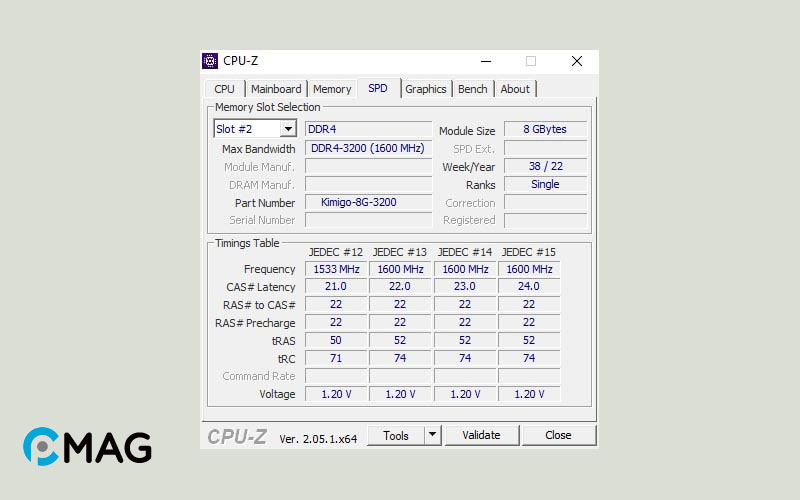Click JEDEC #15 Voltage 1.20 V cell
The image size is (800, 500).
click(x=529, y=394)
